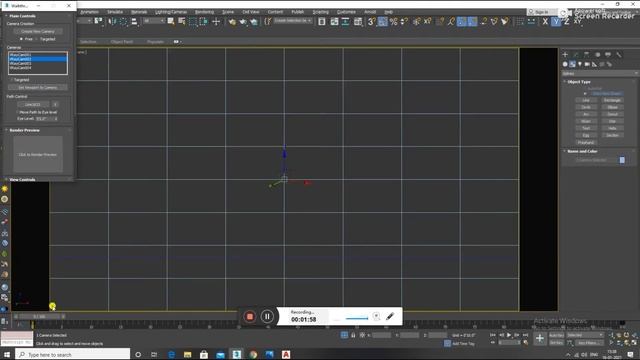Image resolution: width=640 pixels, height=360 pixels.
Task: Select the Geometry category icon
Action: tap(565, 64)
